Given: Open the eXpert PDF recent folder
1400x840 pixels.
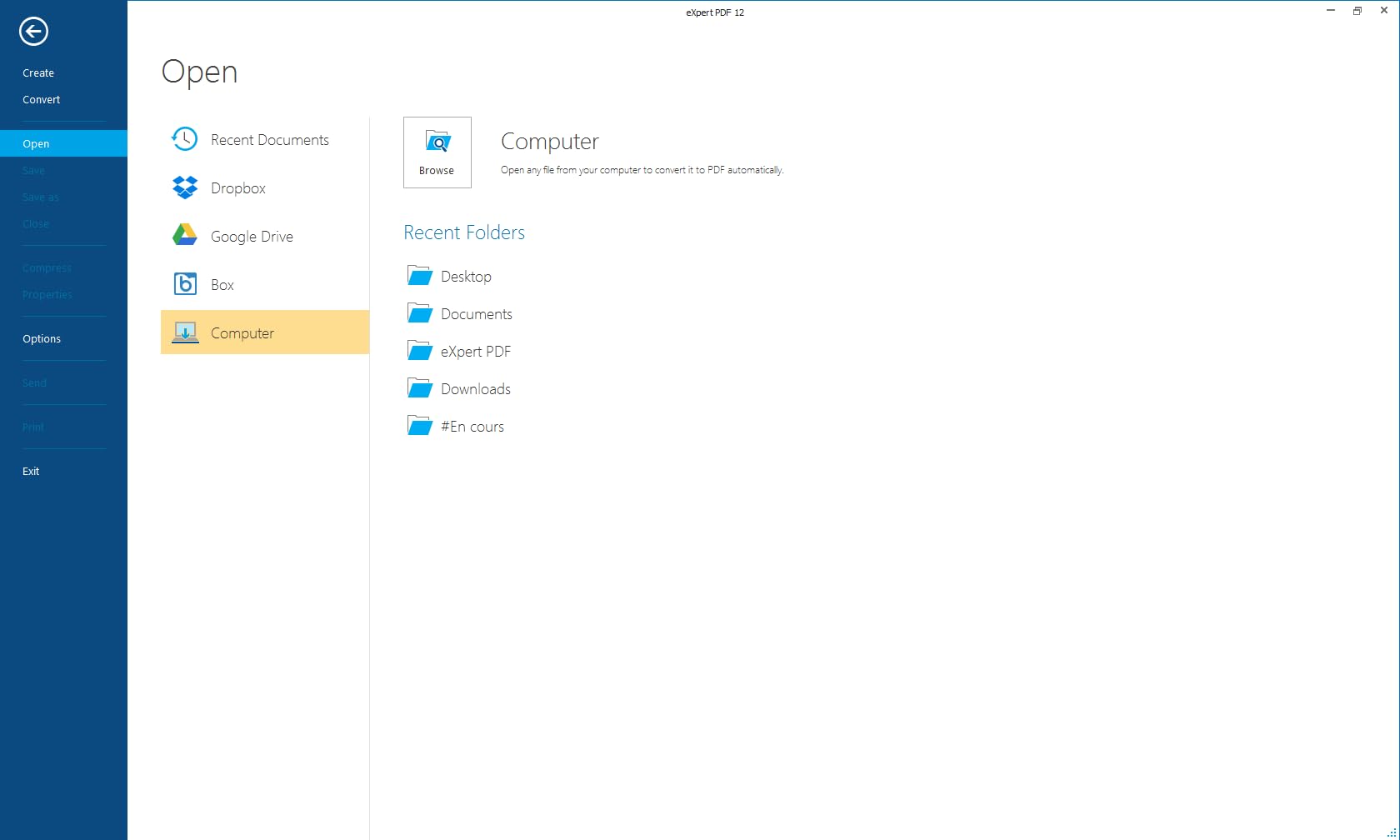Looking at the screenshot, I should click(475, 352).
